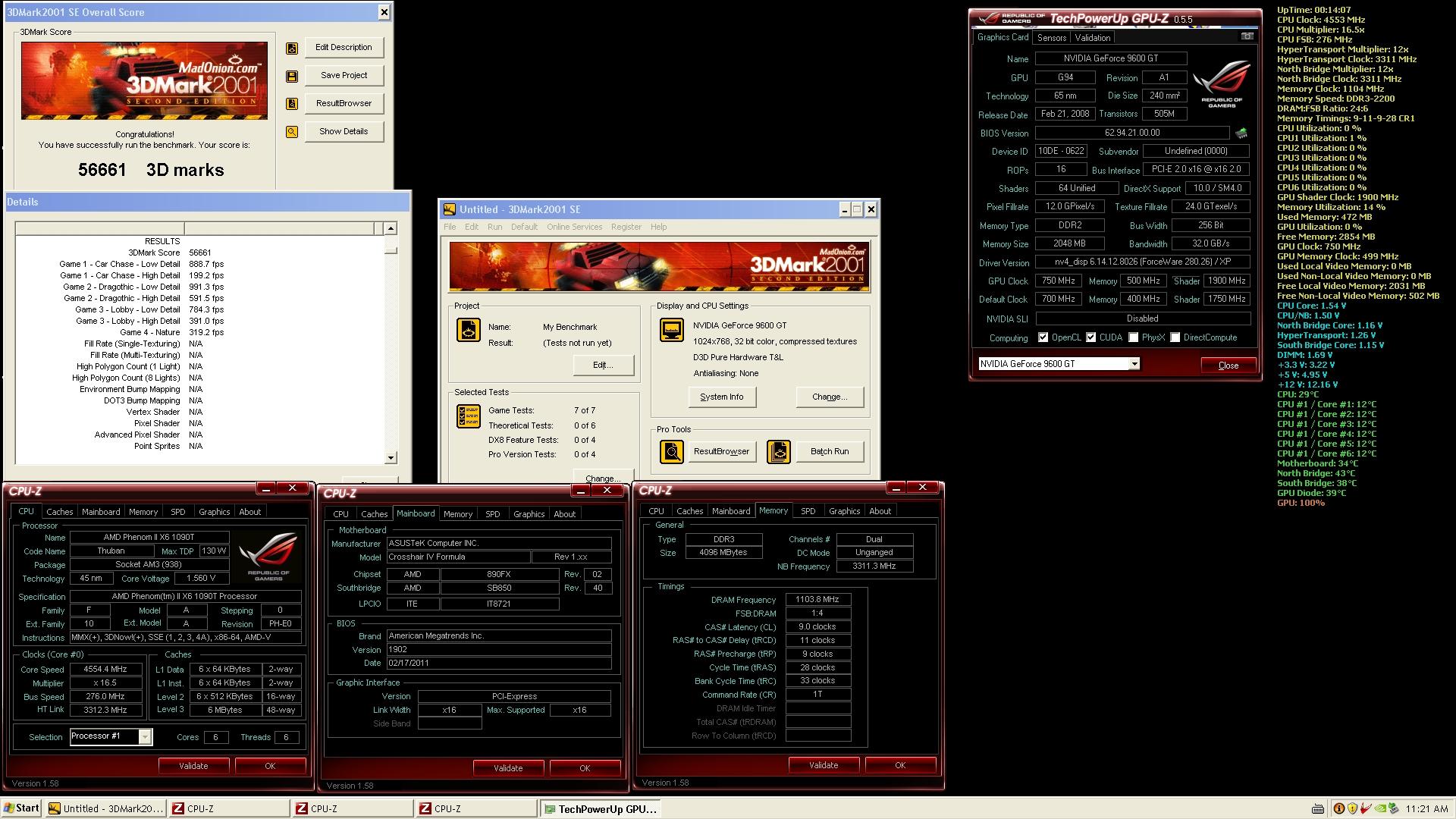Switch to Caches tab in the CPU-Z processor window
The image size is (1456, 819).
59,512
